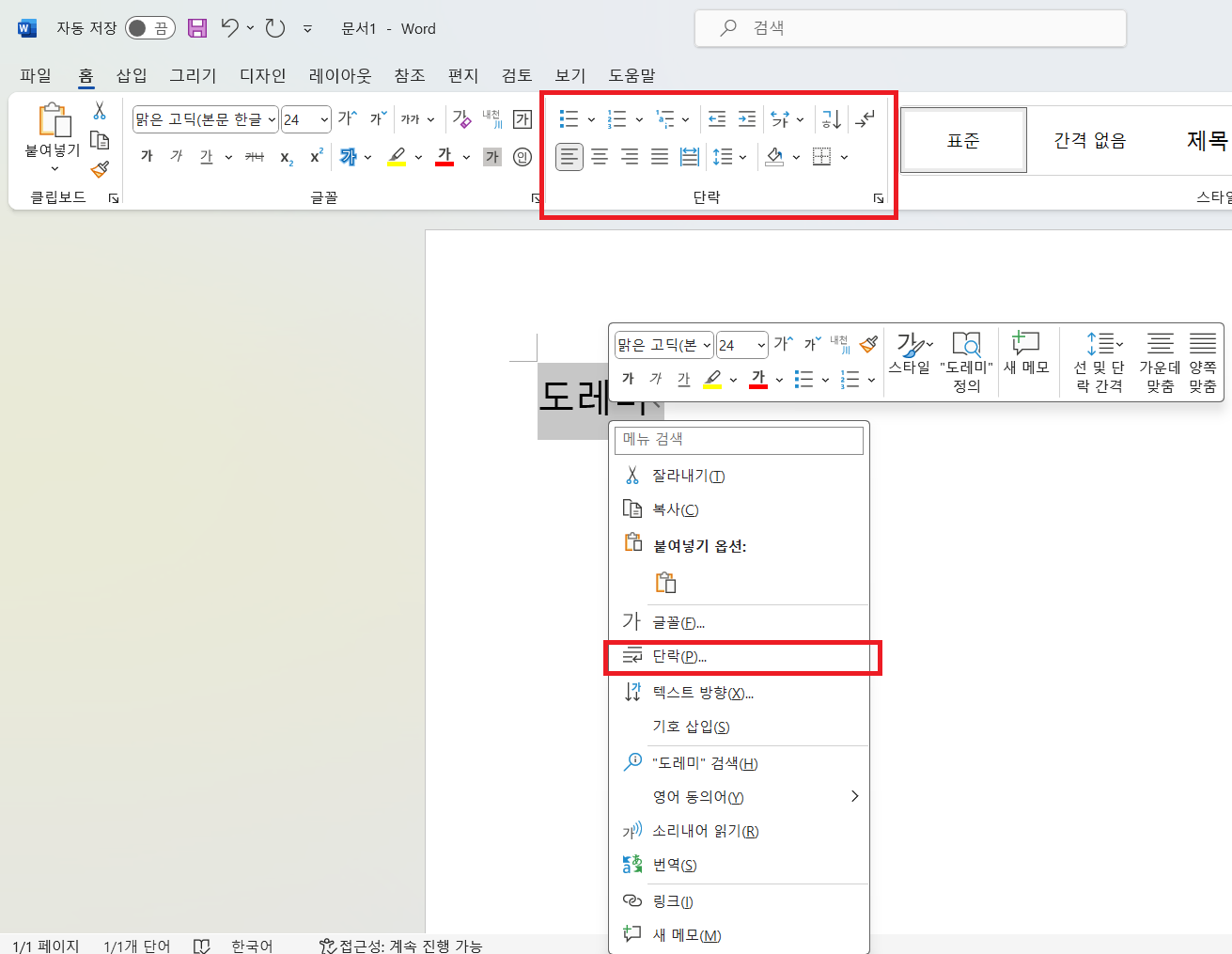The height and width of the screenshot is (954, 1232).
Task: Click the numbering list icon in ribbon
Action: [x=617, y=119]
